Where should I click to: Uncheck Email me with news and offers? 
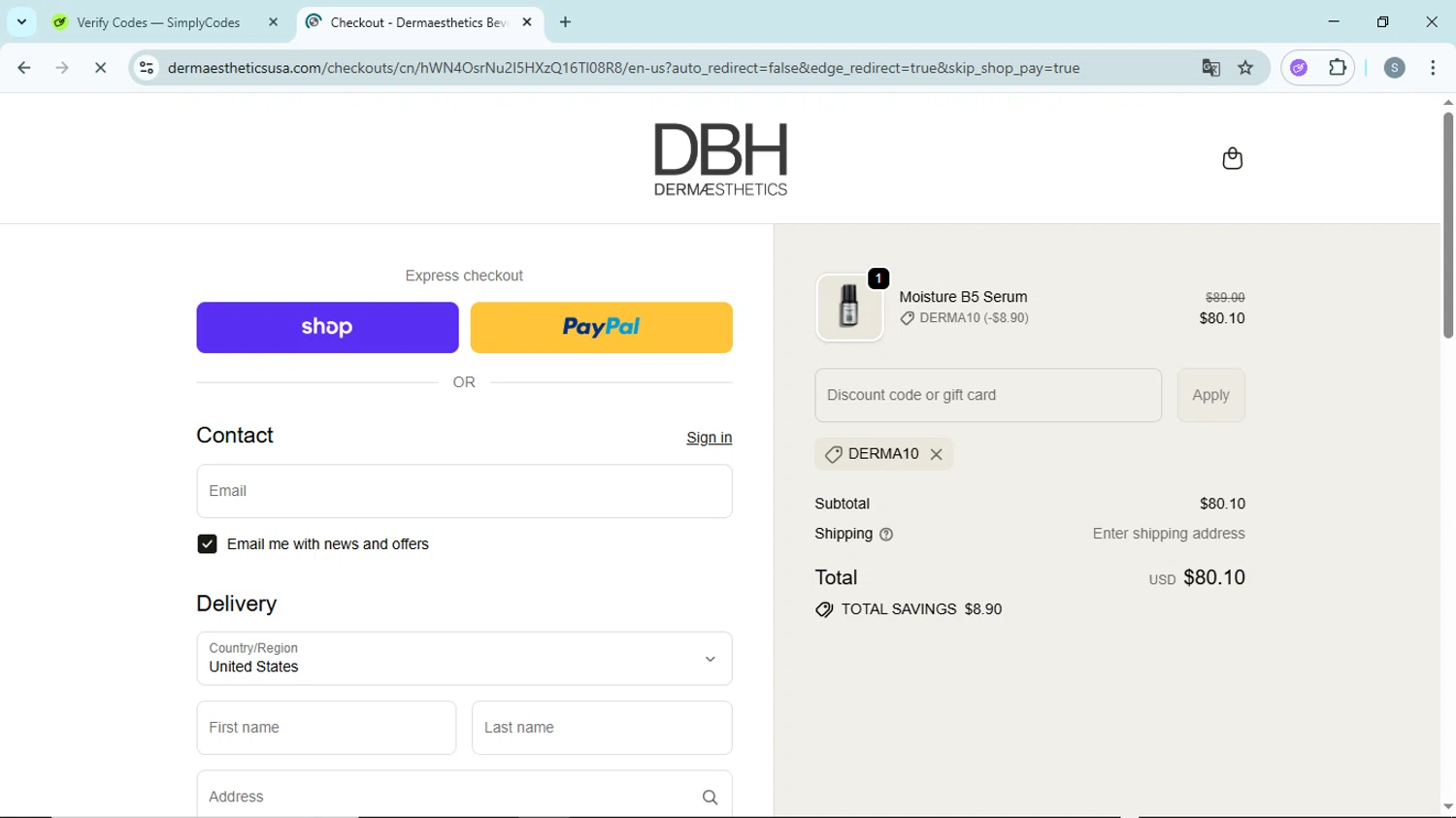(207, 544)
